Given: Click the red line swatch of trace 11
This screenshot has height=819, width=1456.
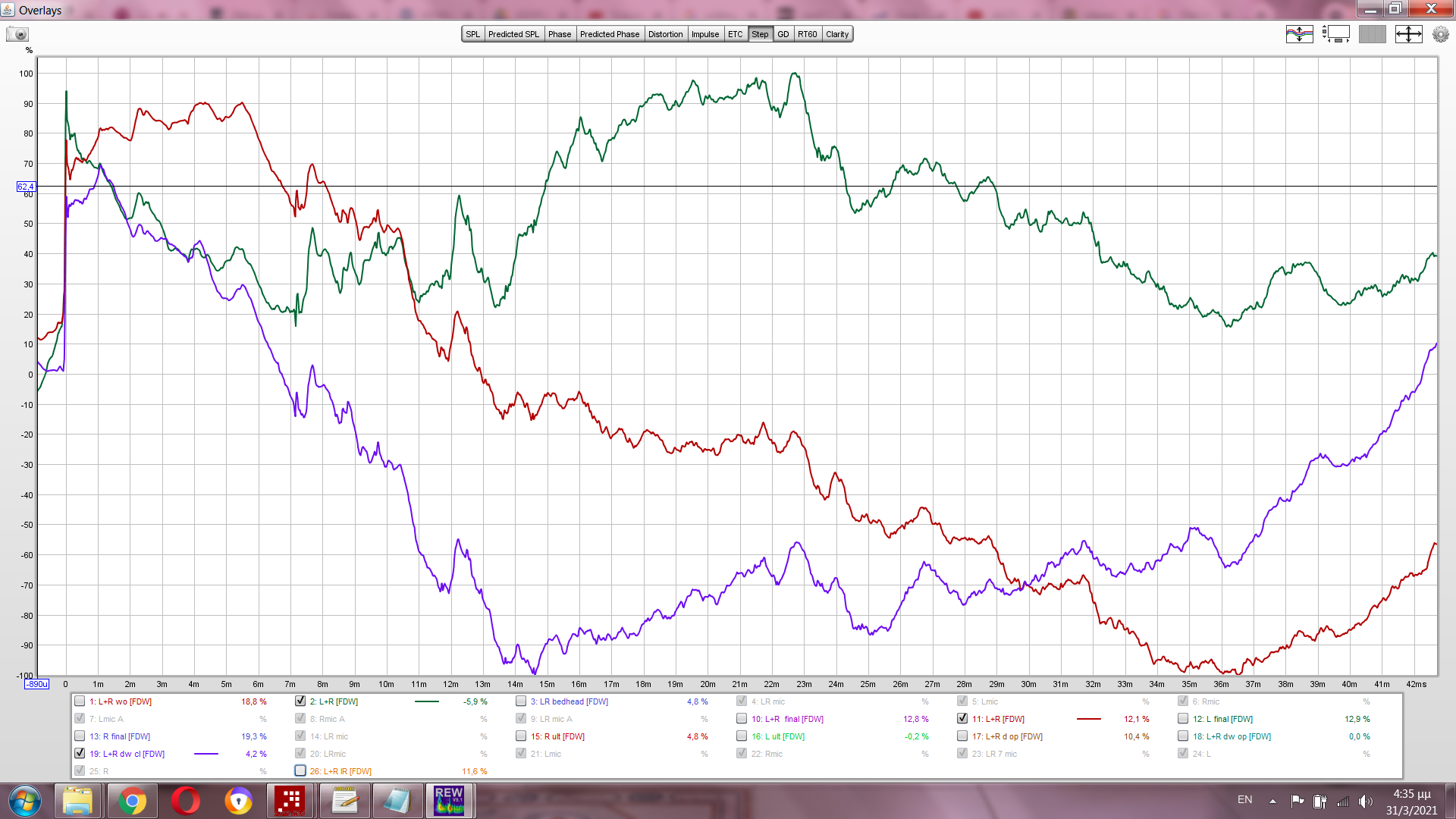Looking at the screenshot, I should point(1088,719).
